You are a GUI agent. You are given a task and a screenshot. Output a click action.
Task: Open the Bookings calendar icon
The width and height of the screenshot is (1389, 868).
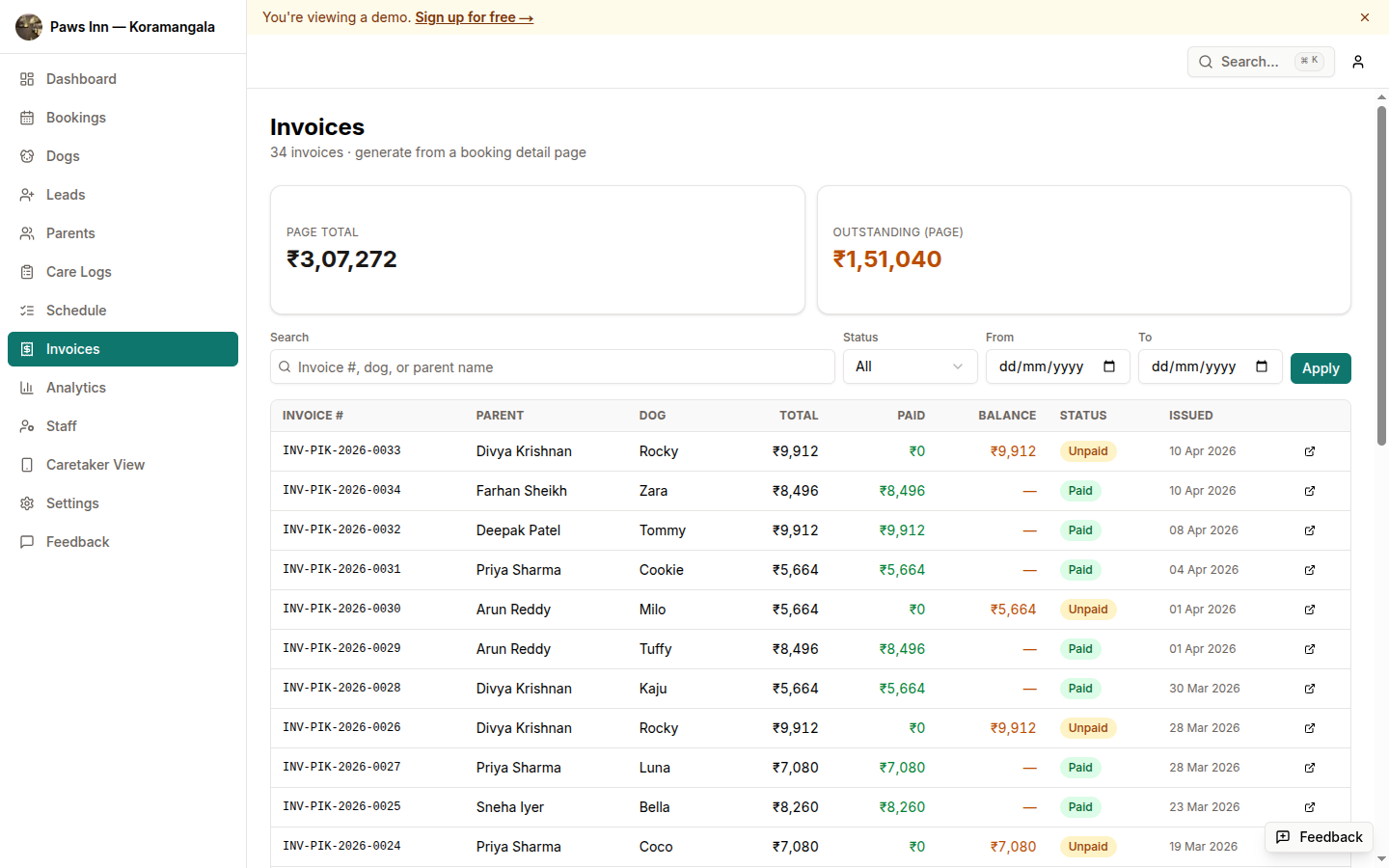pos(27,117)
